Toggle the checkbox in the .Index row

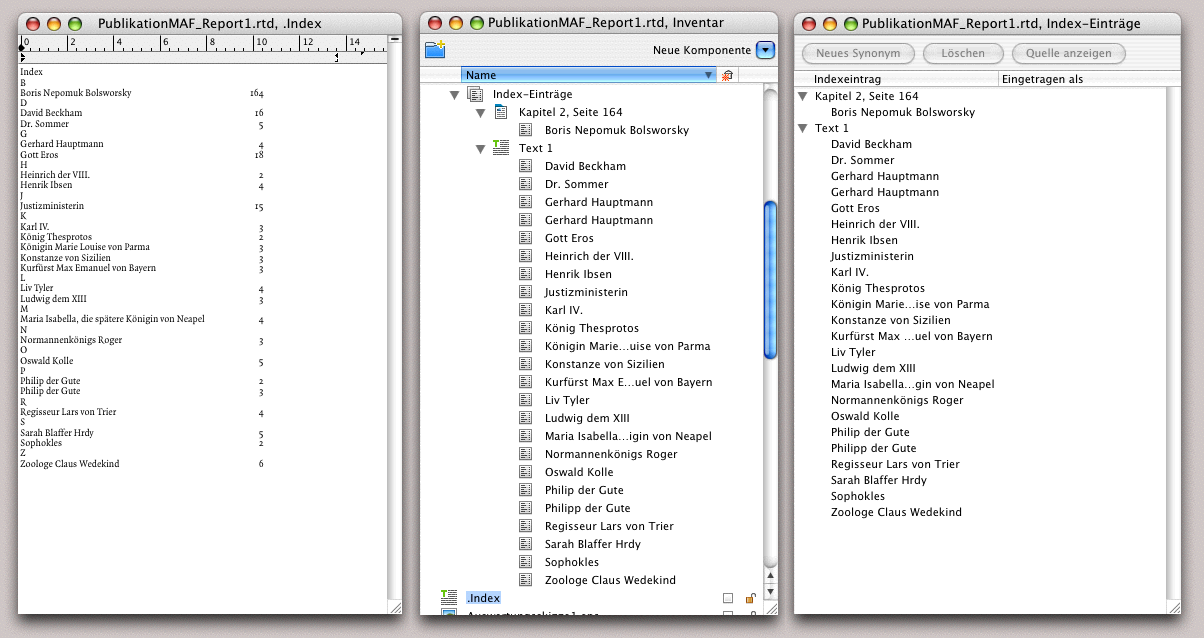coord(728,598)
